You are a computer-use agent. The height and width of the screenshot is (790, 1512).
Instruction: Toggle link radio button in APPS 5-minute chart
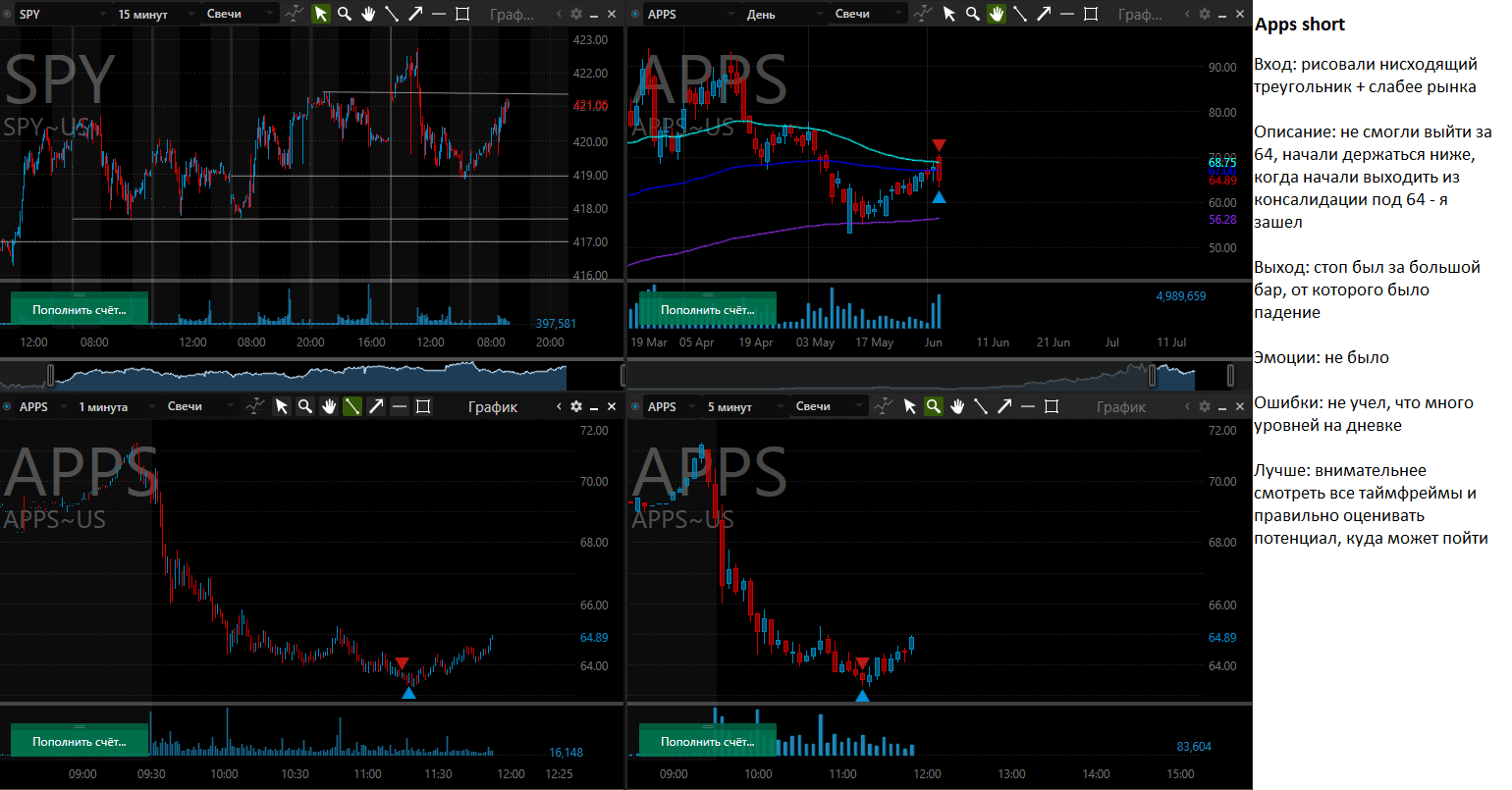point(636,406)
